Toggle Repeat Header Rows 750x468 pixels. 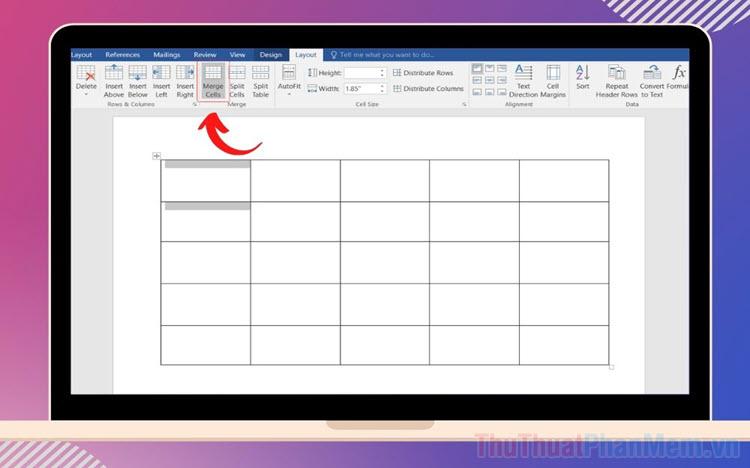point(617,81)
